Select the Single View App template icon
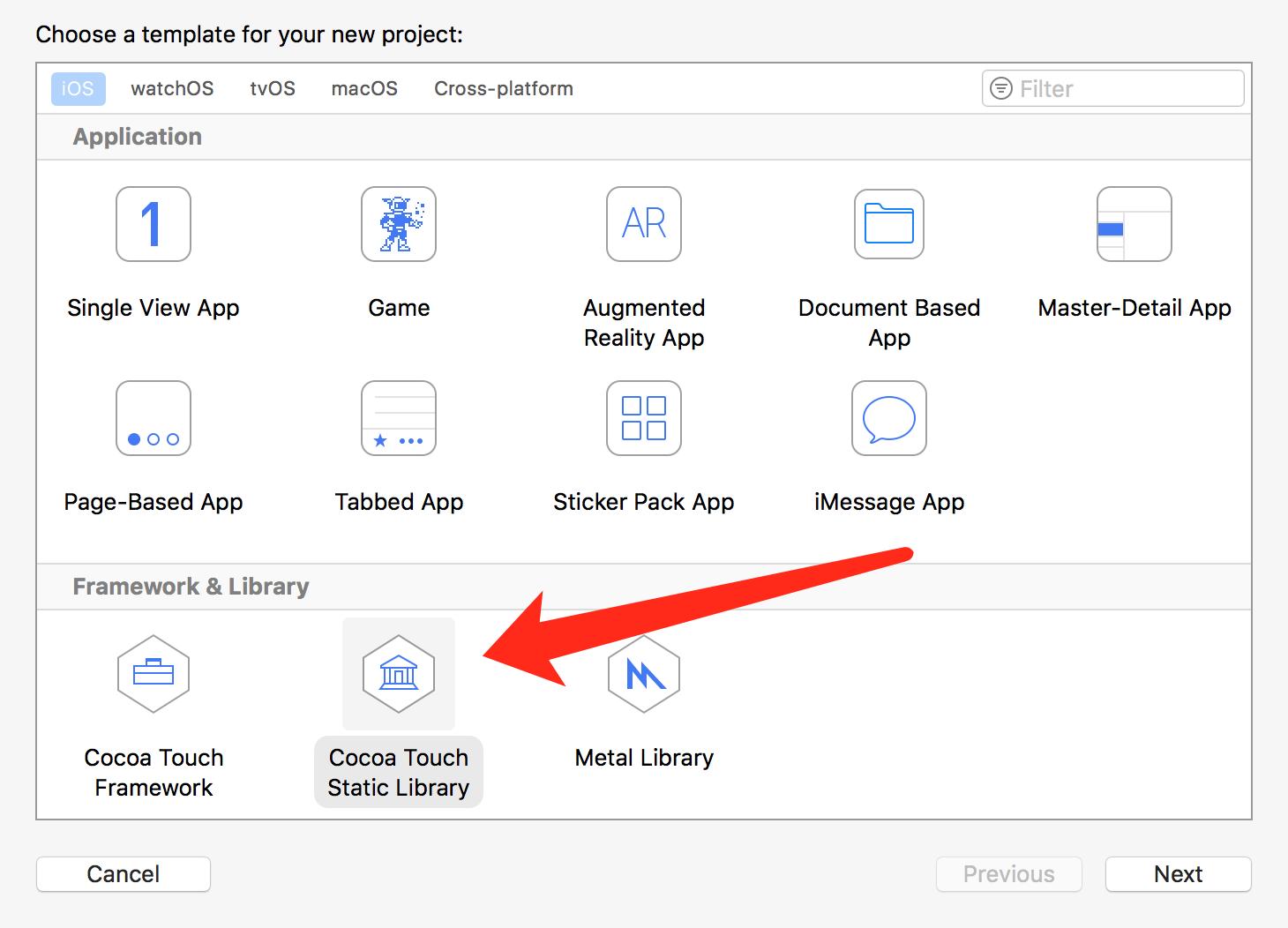This screenshot has height=928, width=1288. 154,224
